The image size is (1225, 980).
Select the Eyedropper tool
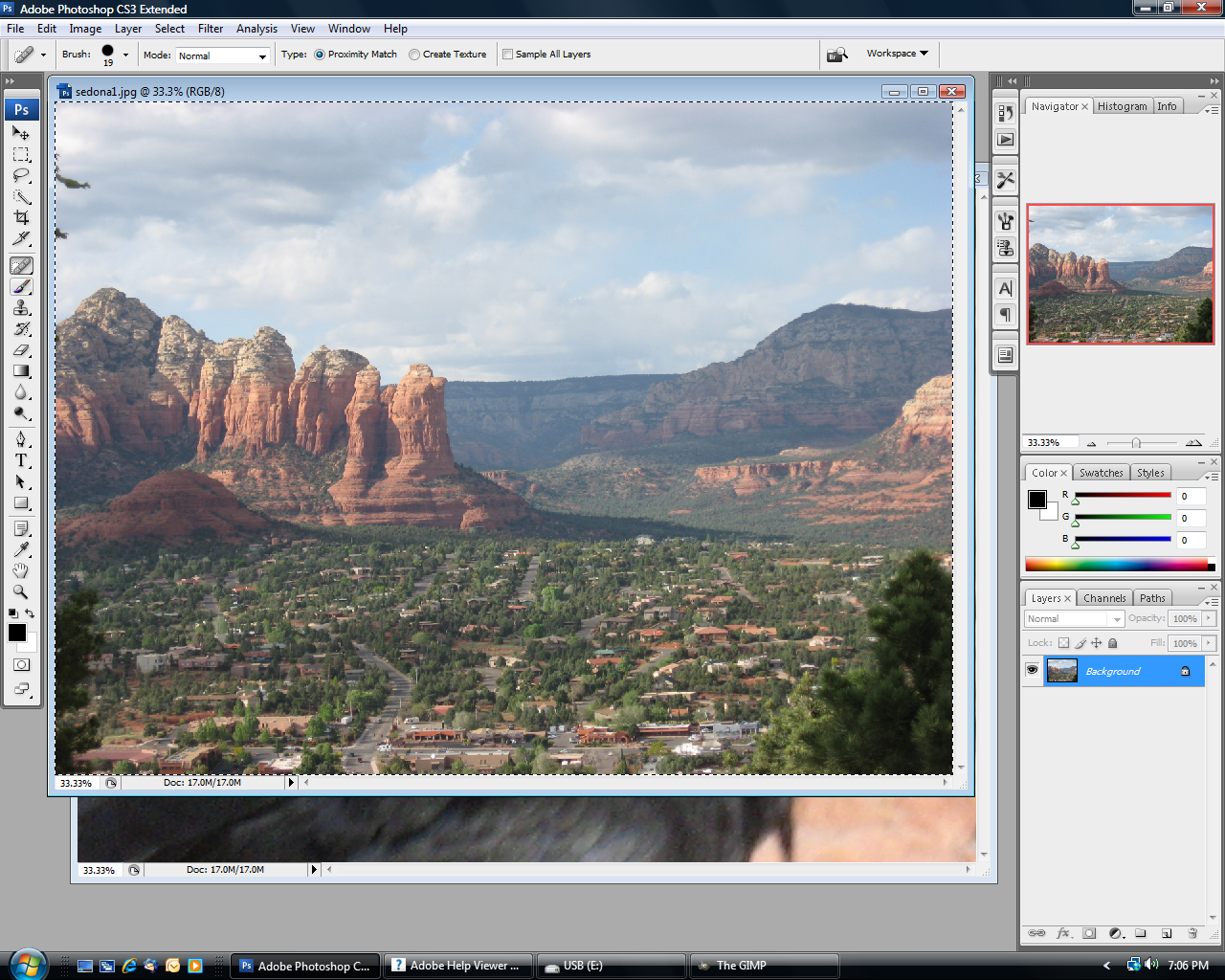click(x=21, y=549)
